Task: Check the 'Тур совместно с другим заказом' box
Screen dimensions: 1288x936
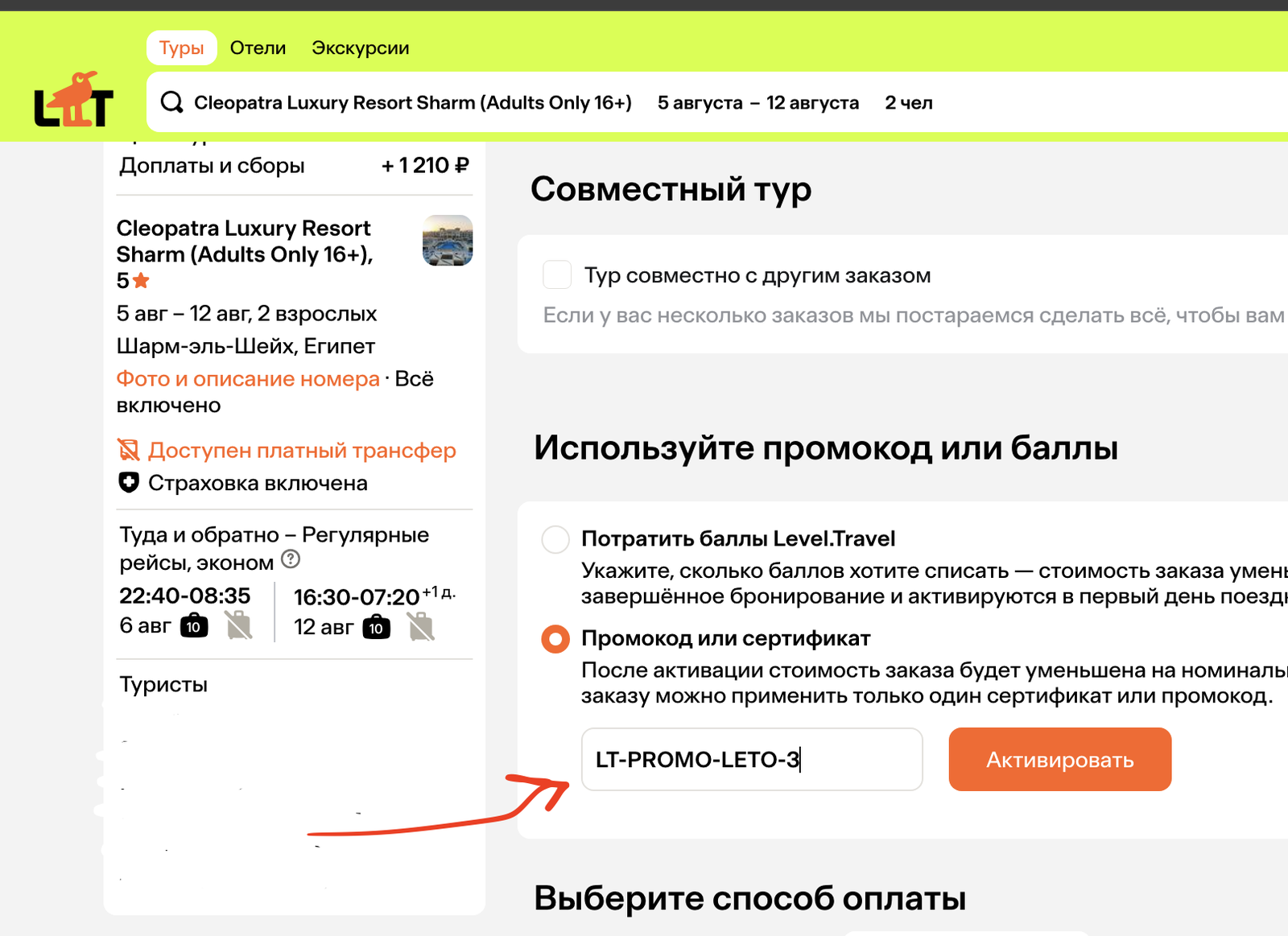Action: click(x=557, y=275)
